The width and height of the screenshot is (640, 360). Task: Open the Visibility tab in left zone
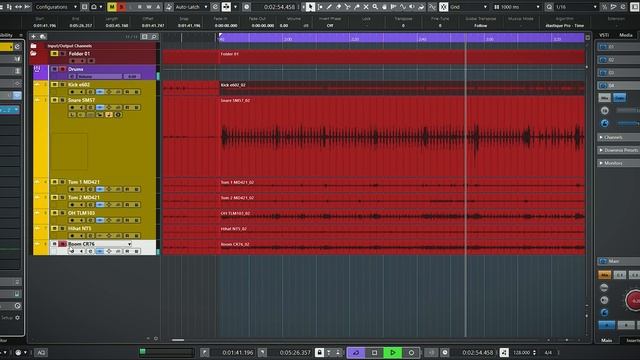[x=6, y=35]
